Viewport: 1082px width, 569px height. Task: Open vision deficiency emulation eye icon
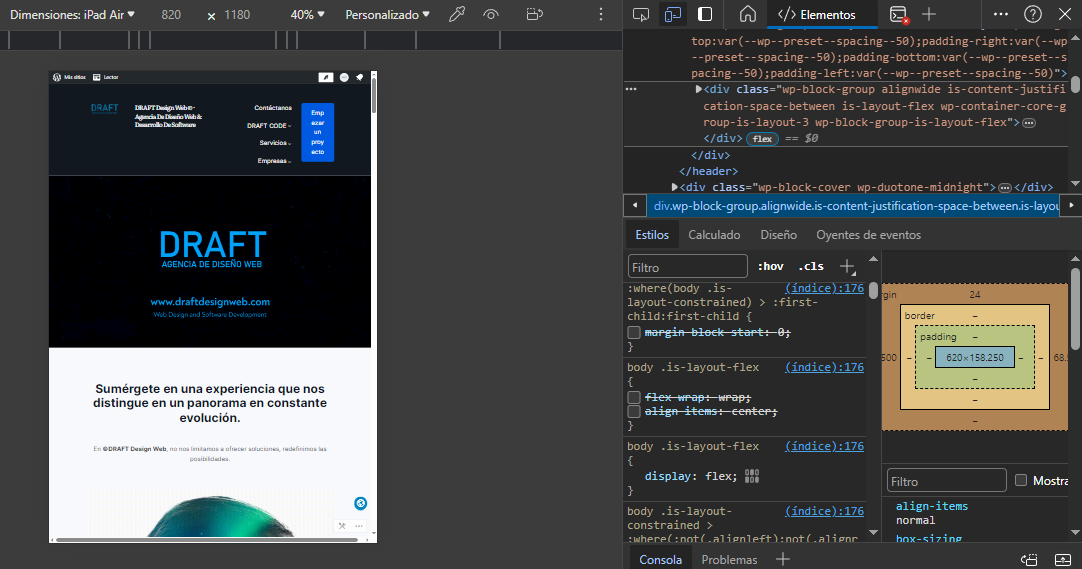[491, 15]
